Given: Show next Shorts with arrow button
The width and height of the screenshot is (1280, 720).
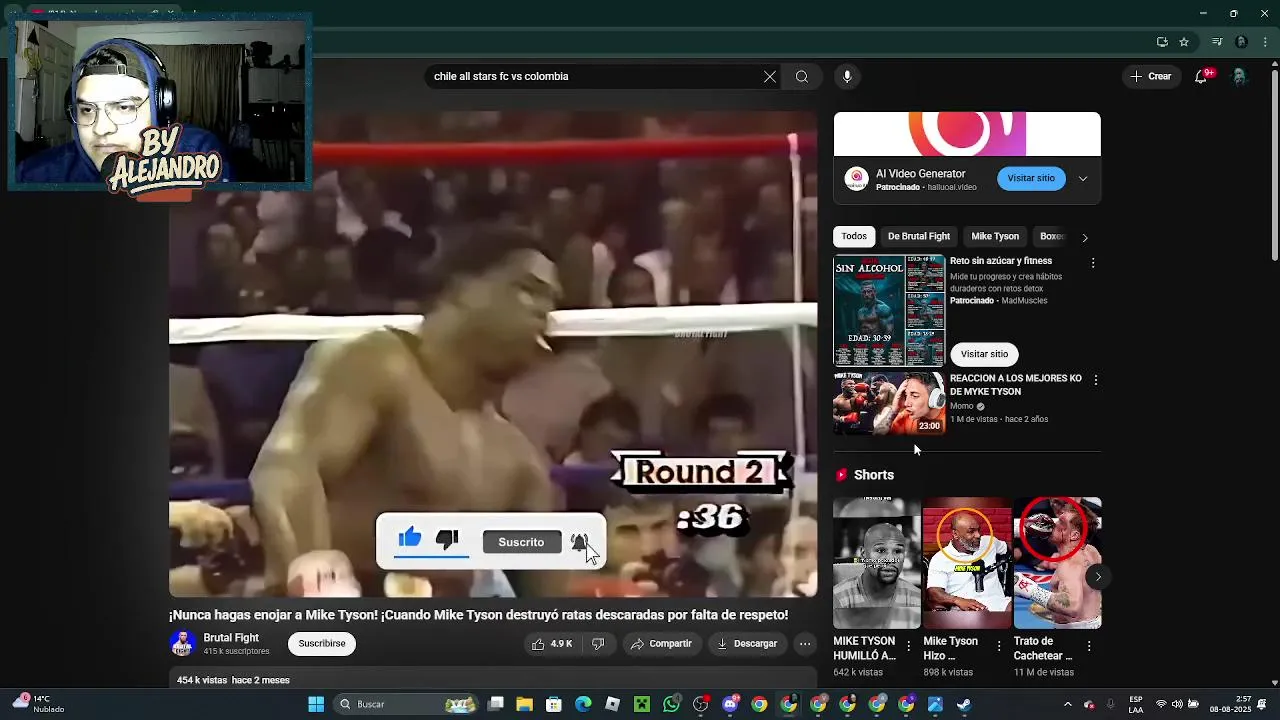Looking at the screenshot, I should (1098, 576).
